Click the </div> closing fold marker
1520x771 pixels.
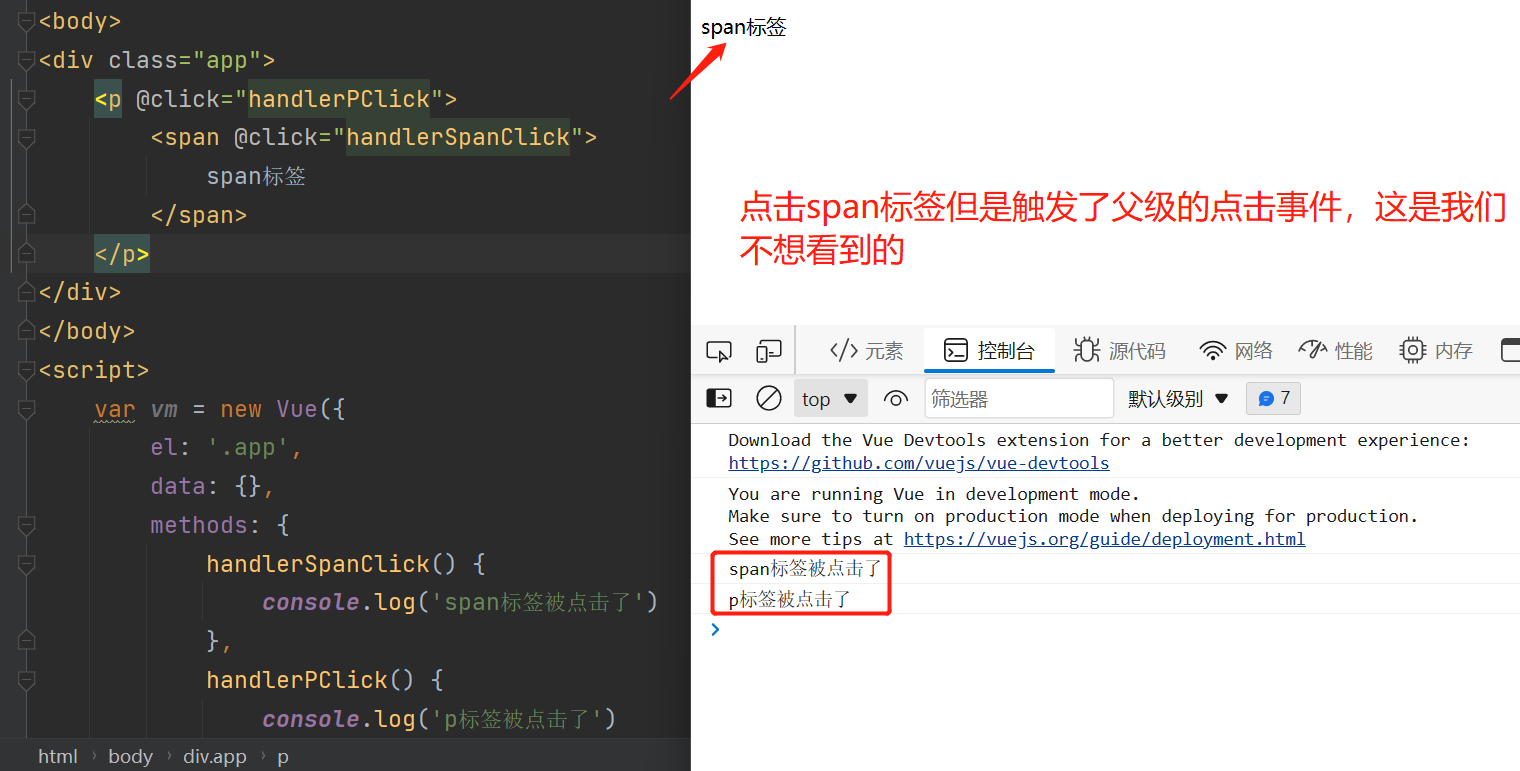point(27,292)
